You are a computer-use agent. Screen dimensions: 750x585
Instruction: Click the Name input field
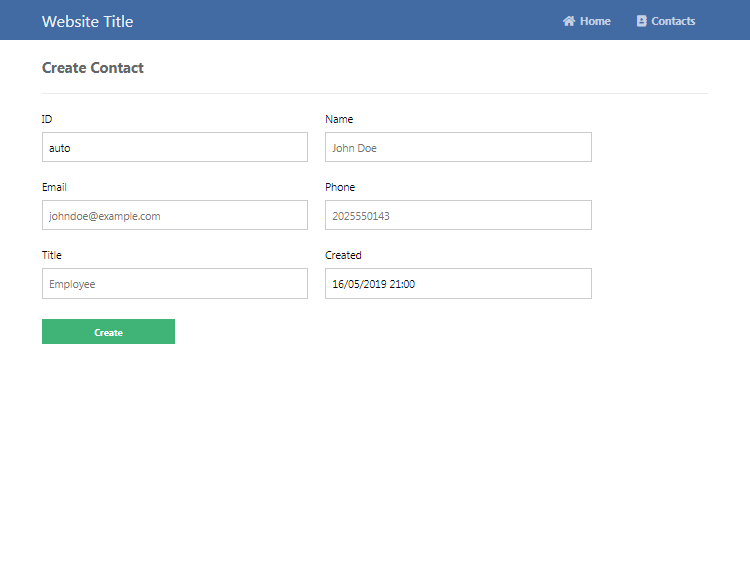(x=458, y=147)
